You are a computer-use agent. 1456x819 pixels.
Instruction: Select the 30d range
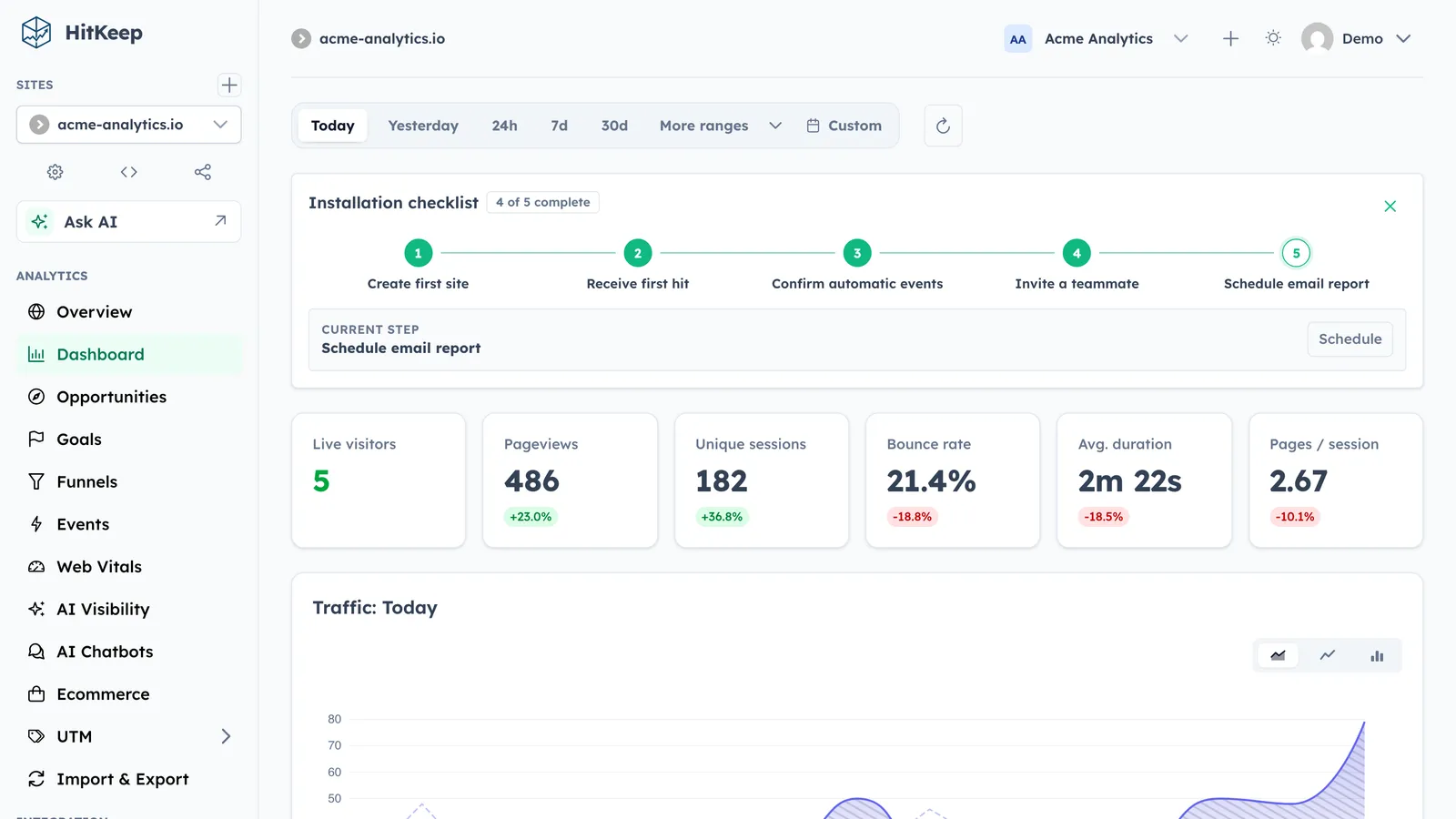click(x=614, y=126)
